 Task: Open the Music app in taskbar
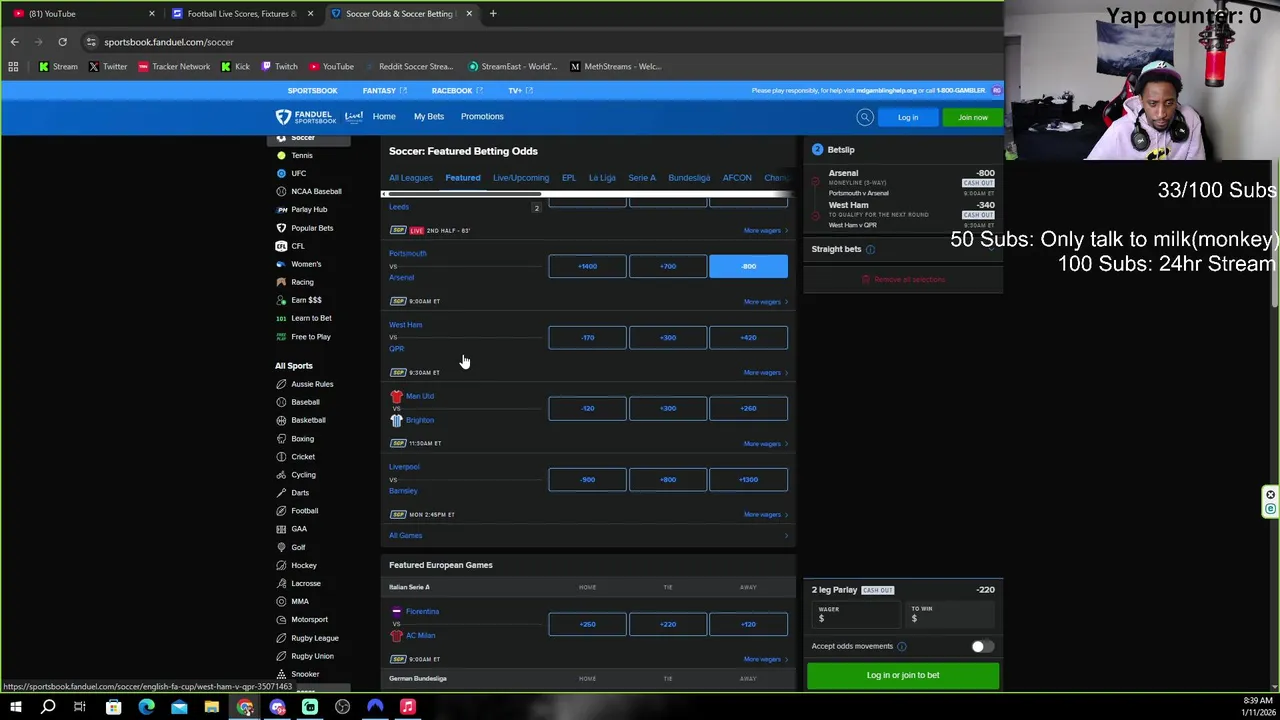coord(408,707)
